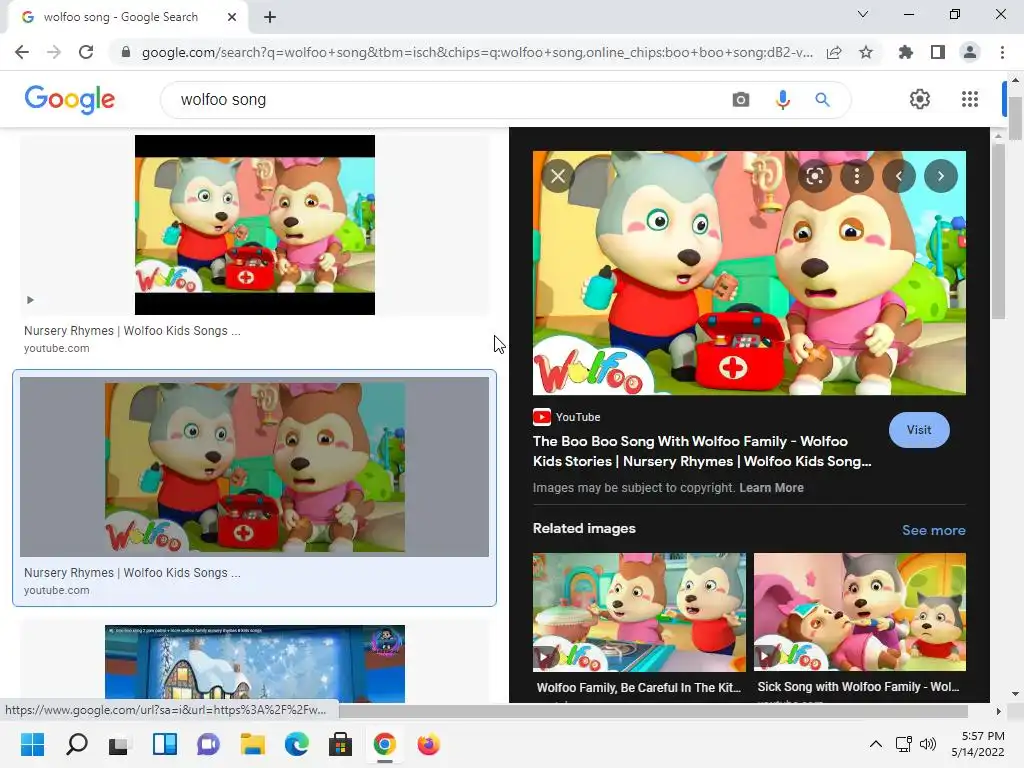Launch Microsoft Edge from the taskbar
Image resolution: width=1024 pixels, height=768 pixels.
coord(296,744)
